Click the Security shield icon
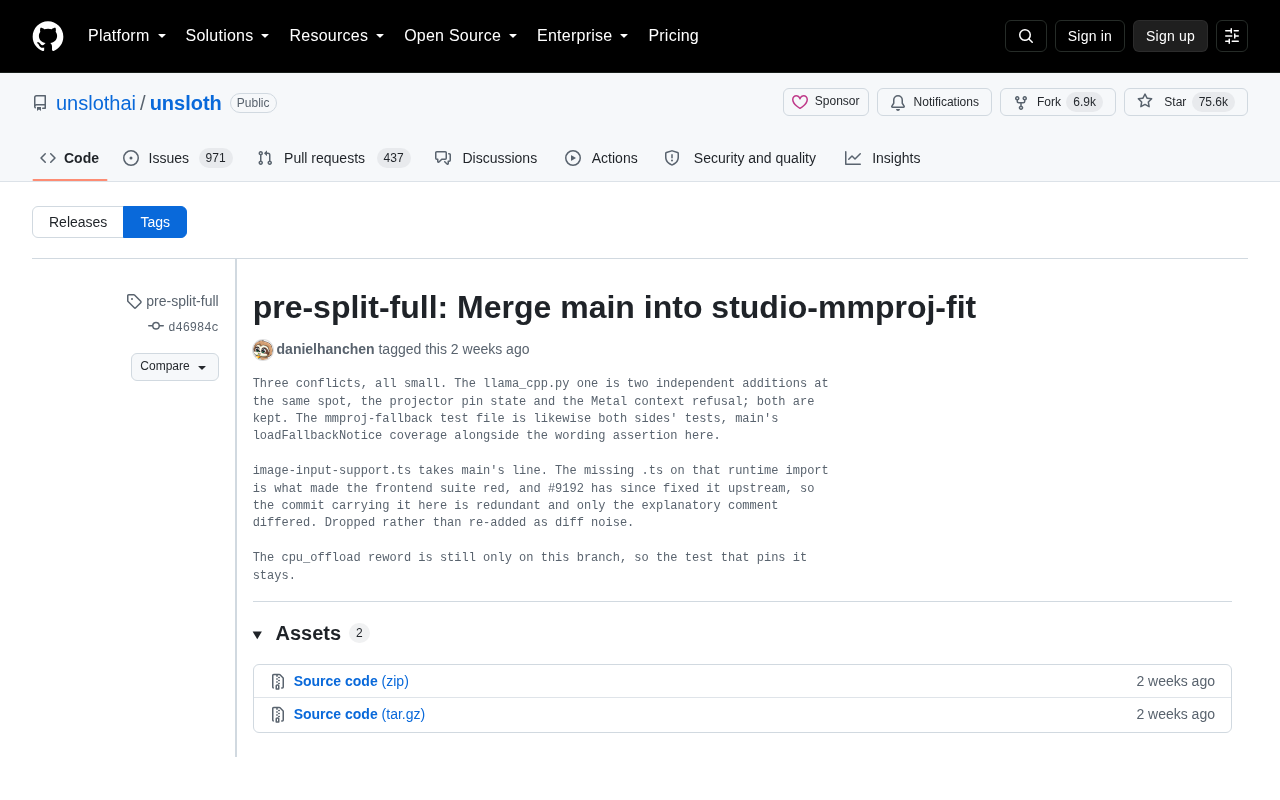Image resolution: width=1280 pixels, height=800 pixels. point(672,158)
